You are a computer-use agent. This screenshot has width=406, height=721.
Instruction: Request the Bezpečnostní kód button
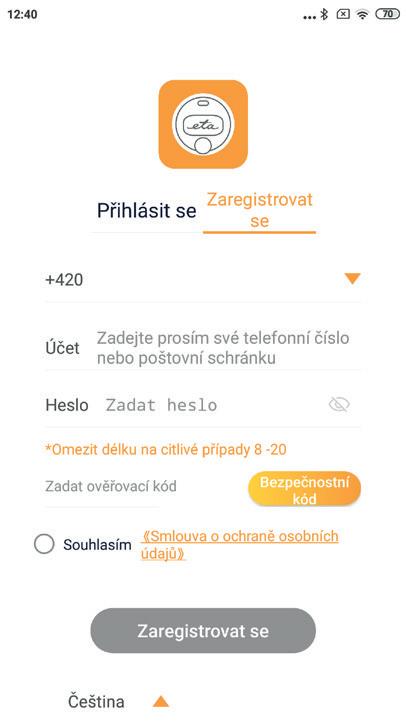[304, 489]
